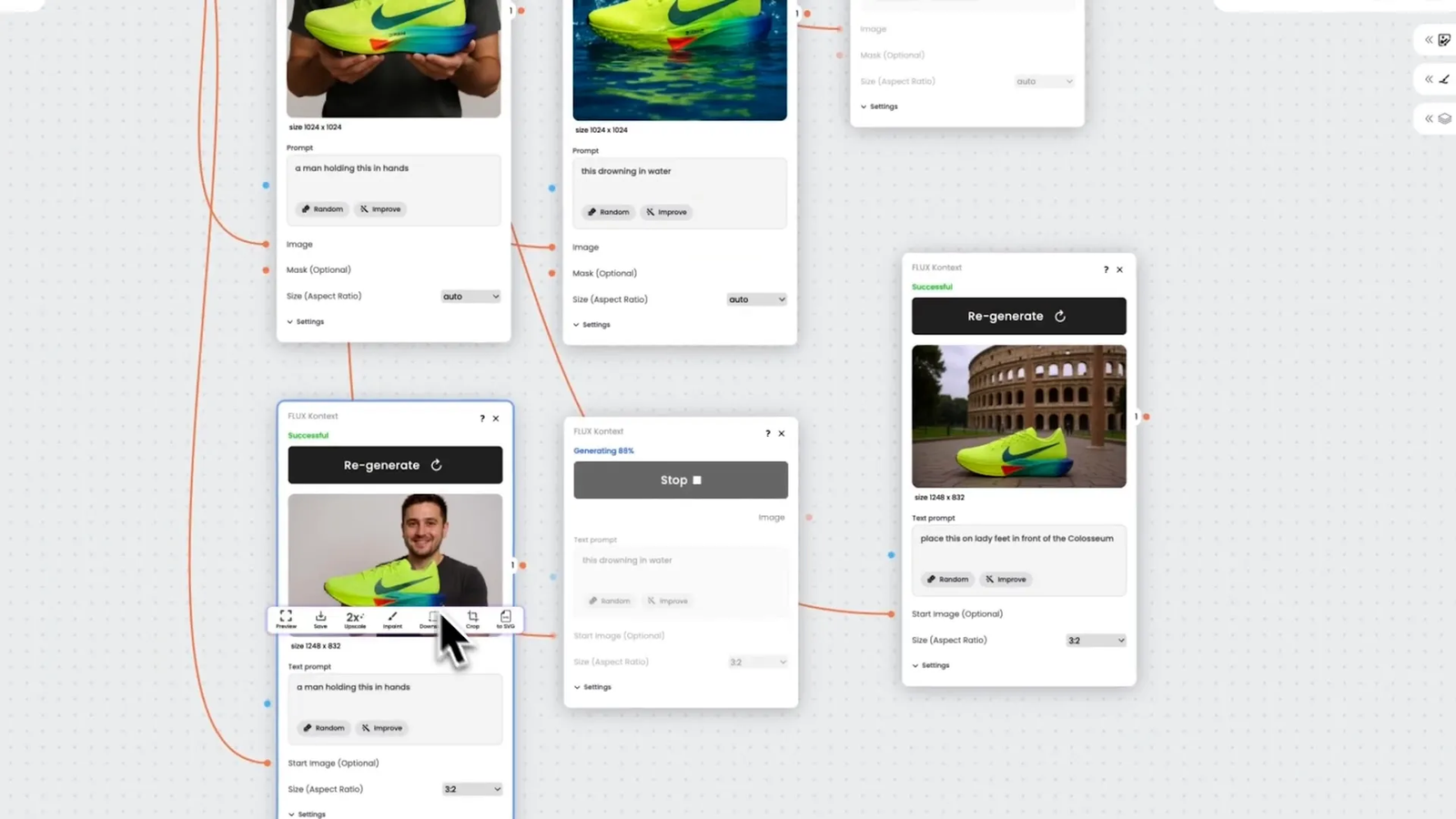Expand Settings in the smiling man node
Viewport: 1456px width, 819px height.
[x=307, y=814]
